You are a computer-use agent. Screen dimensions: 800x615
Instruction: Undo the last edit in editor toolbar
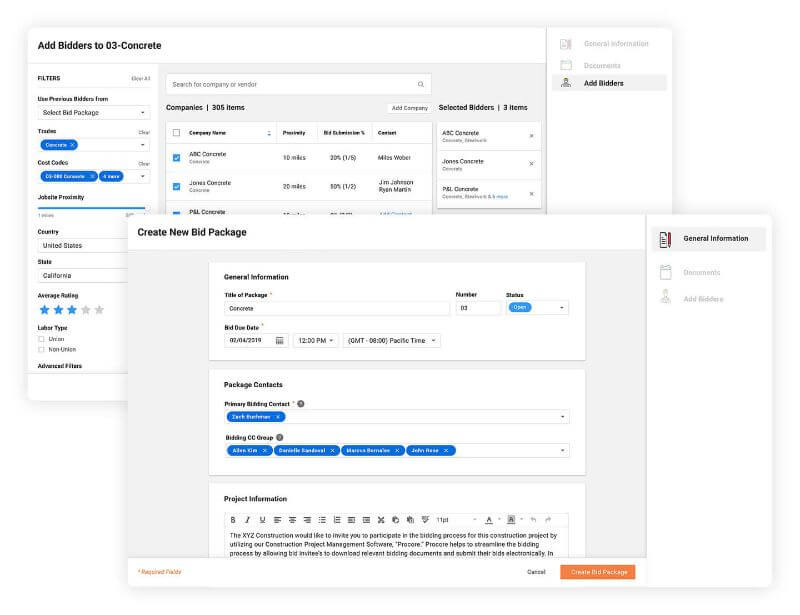(x=533, y=520)
